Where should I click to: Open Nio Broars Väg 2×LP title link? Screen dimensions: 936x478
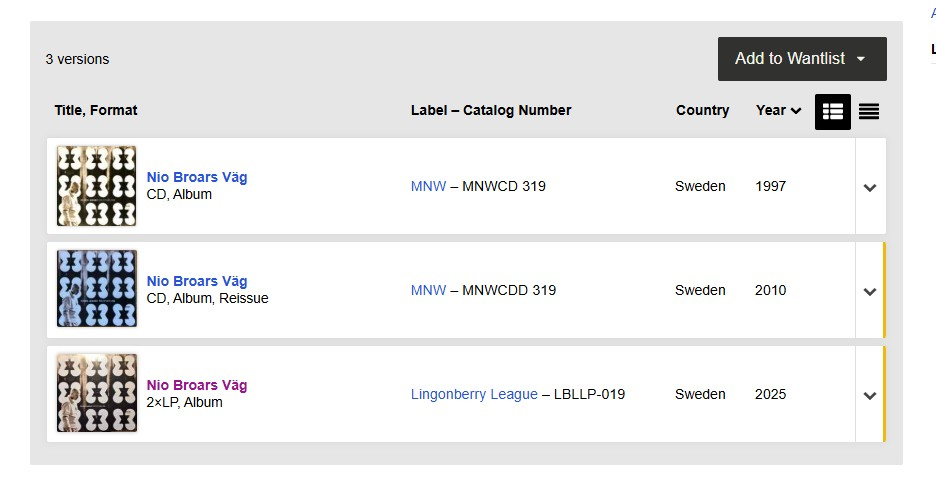point(197,385)
